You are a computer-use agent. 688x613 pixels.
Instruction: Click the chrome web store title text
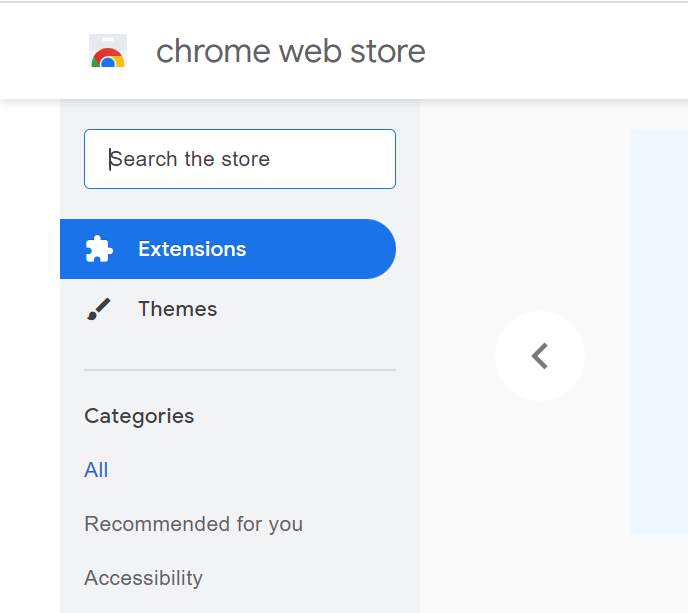[x=290, y=51]
